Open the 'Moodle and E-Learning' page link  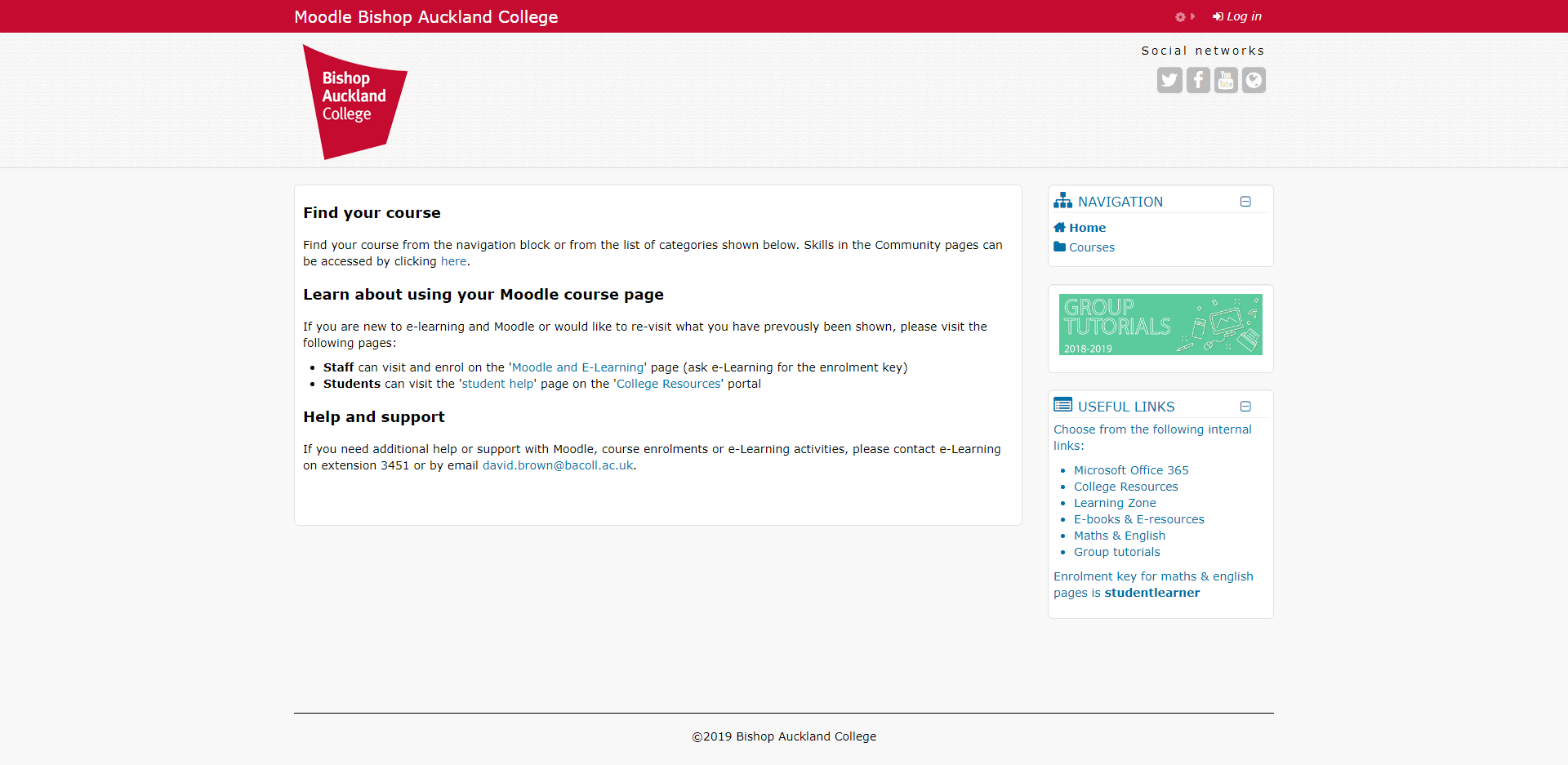point(577,367)
